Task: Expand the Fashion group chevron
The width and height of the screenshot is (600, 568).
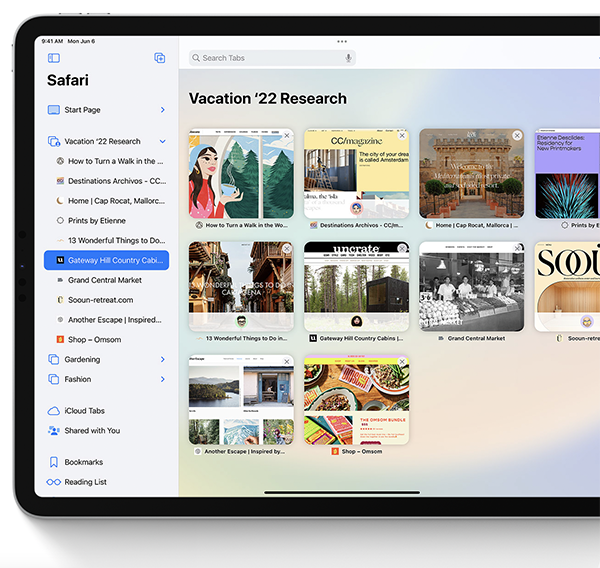Action: click(x=163, y=379)
